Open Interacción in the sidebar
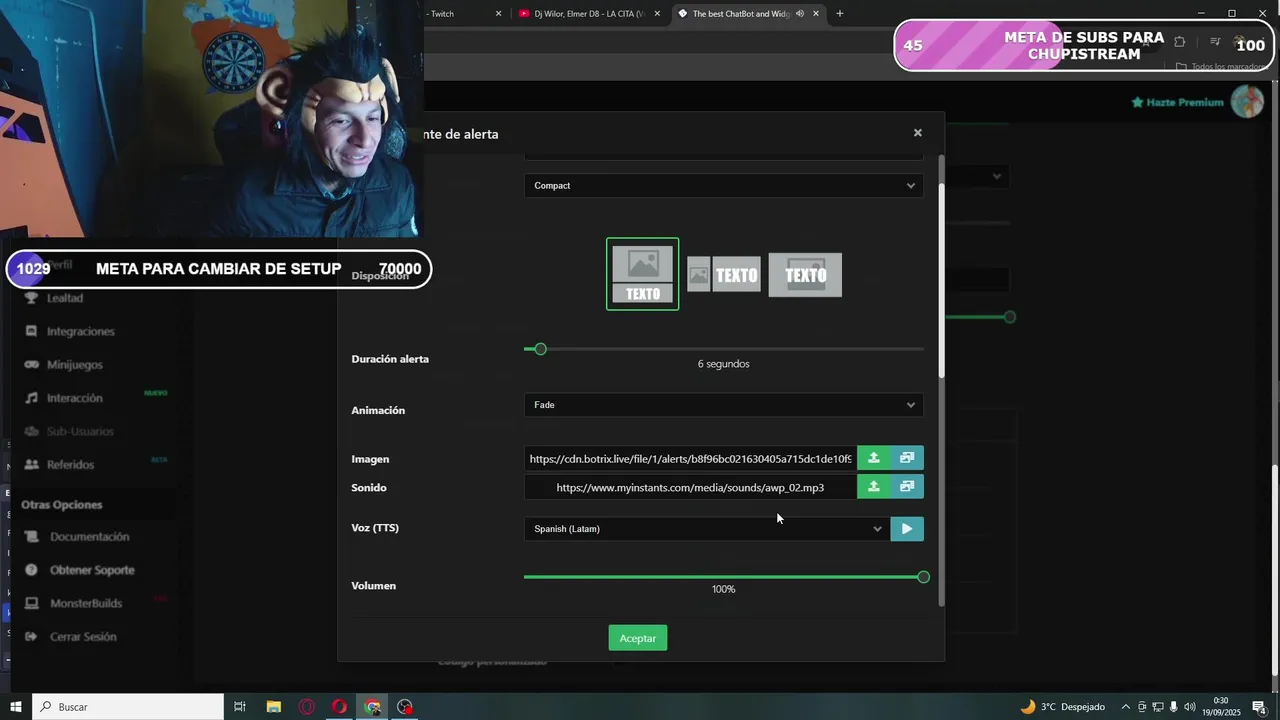 [74, 398]
